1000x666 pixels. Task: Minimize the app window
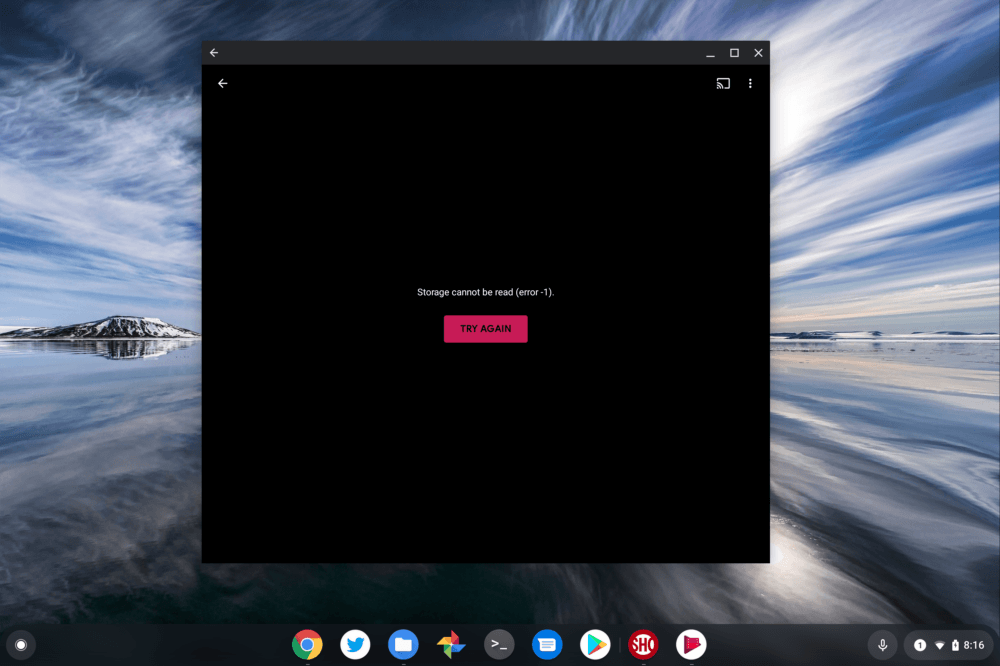[x=710, y=54]
